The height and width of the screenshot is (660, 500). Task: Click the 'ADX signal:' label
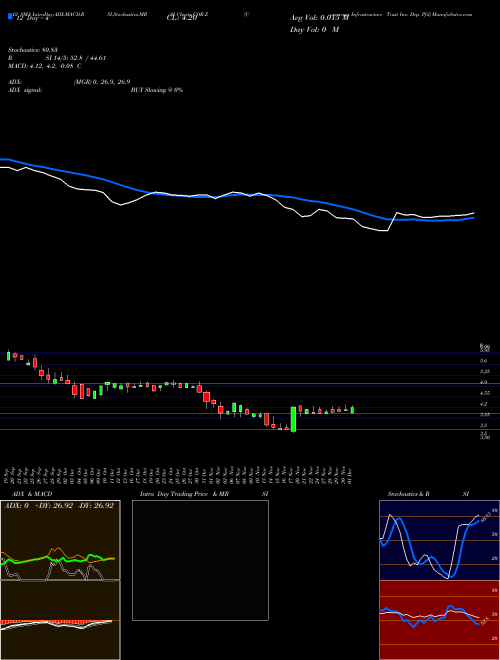[24, 90]
